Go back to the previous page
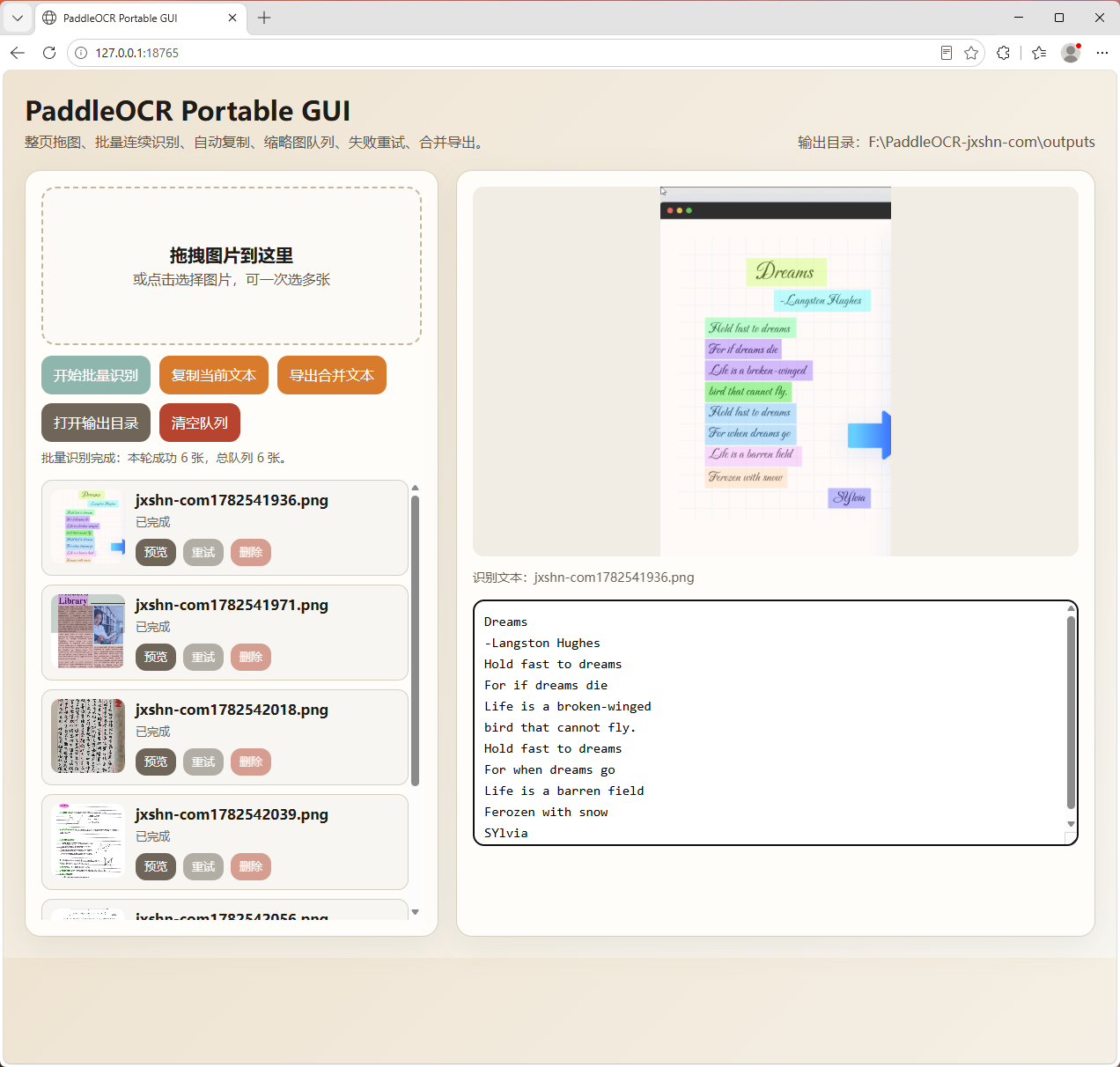The image size is (1120, 1067). click(18, 53)
